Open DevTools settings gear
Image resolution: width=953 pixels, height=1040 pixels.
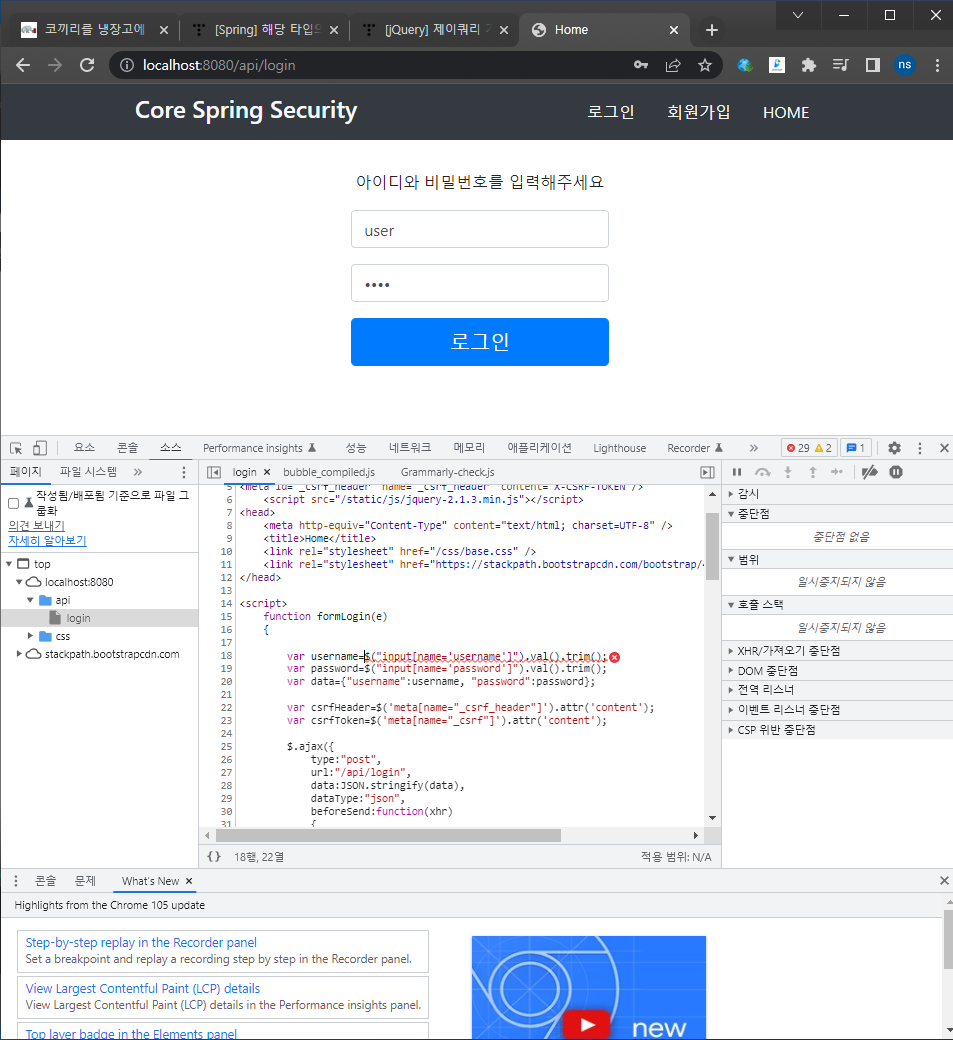(x=894, y=448)
